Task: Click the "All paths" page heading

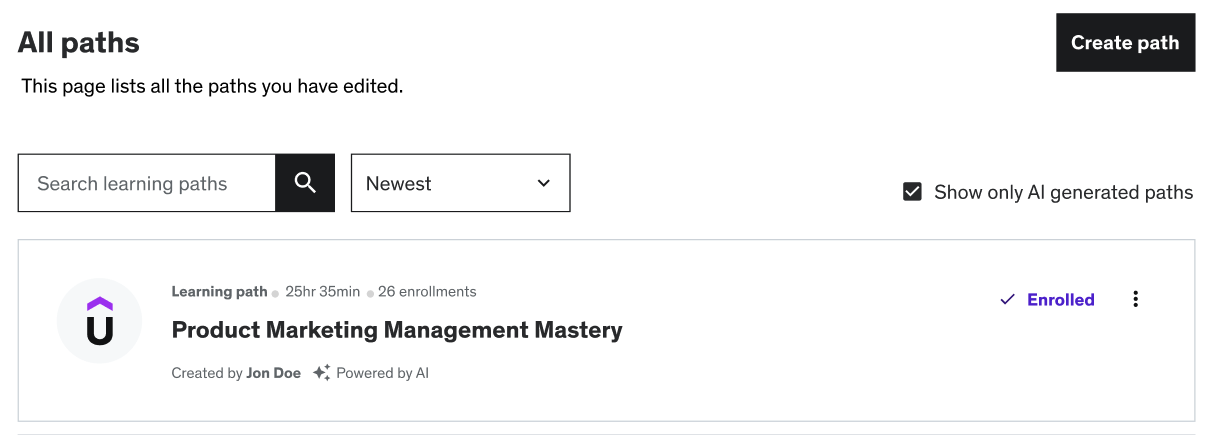Action: [x=79, y=43]
